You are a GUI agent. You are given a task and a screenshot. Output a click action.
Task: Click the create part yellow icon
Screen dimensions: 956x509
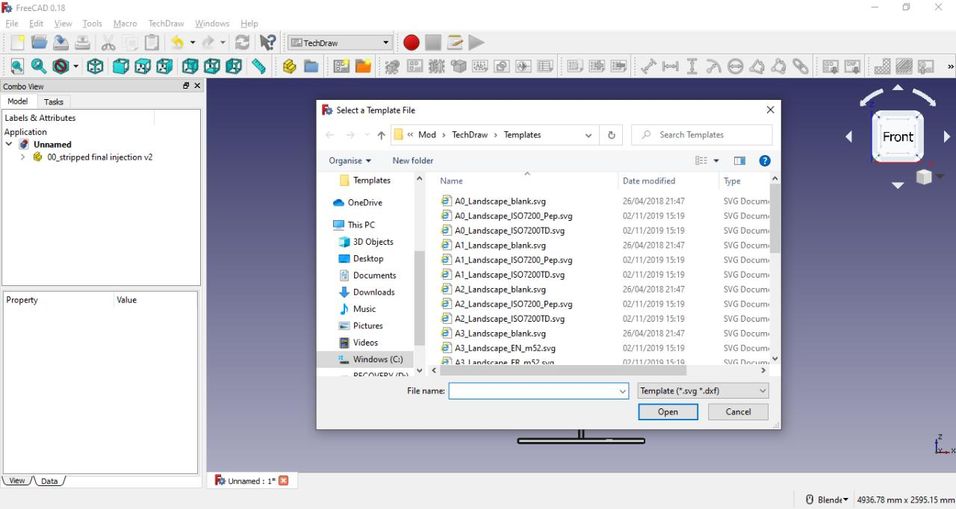pyautogui.click(x=290, y=66)
